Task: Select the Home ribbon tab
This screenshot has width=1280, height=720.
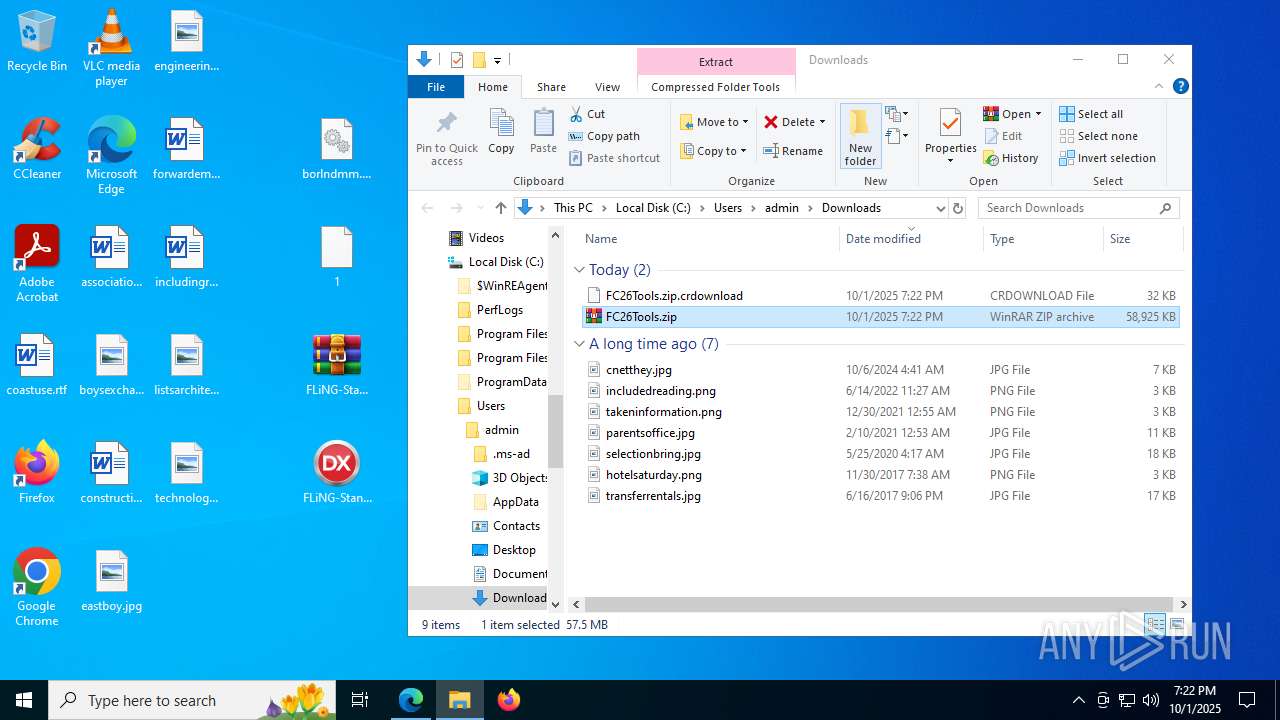Action: click(493, 87)
